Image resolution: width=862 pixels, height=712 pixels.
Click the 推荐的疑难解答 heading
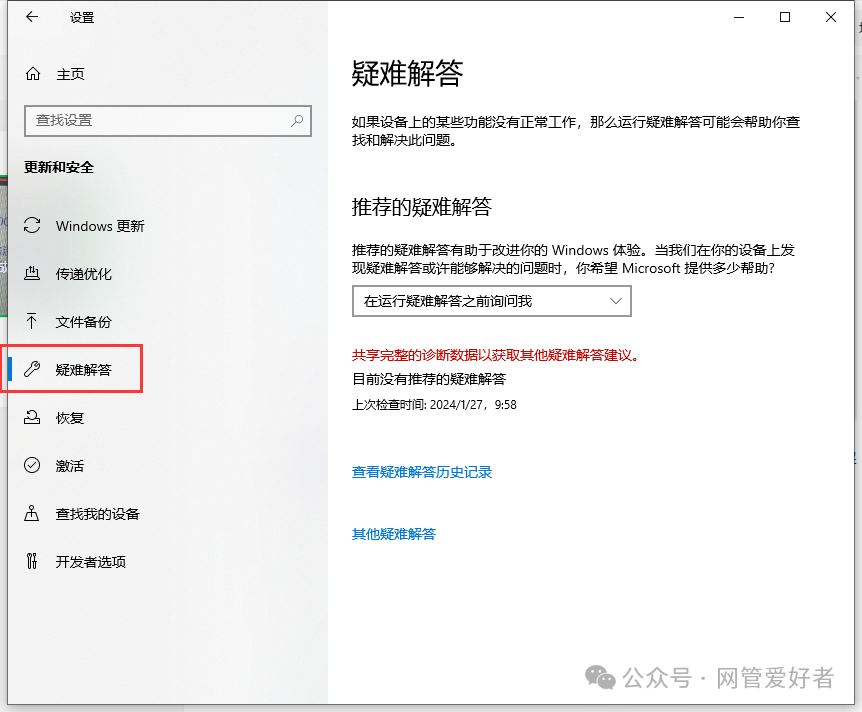click(422, 207)
